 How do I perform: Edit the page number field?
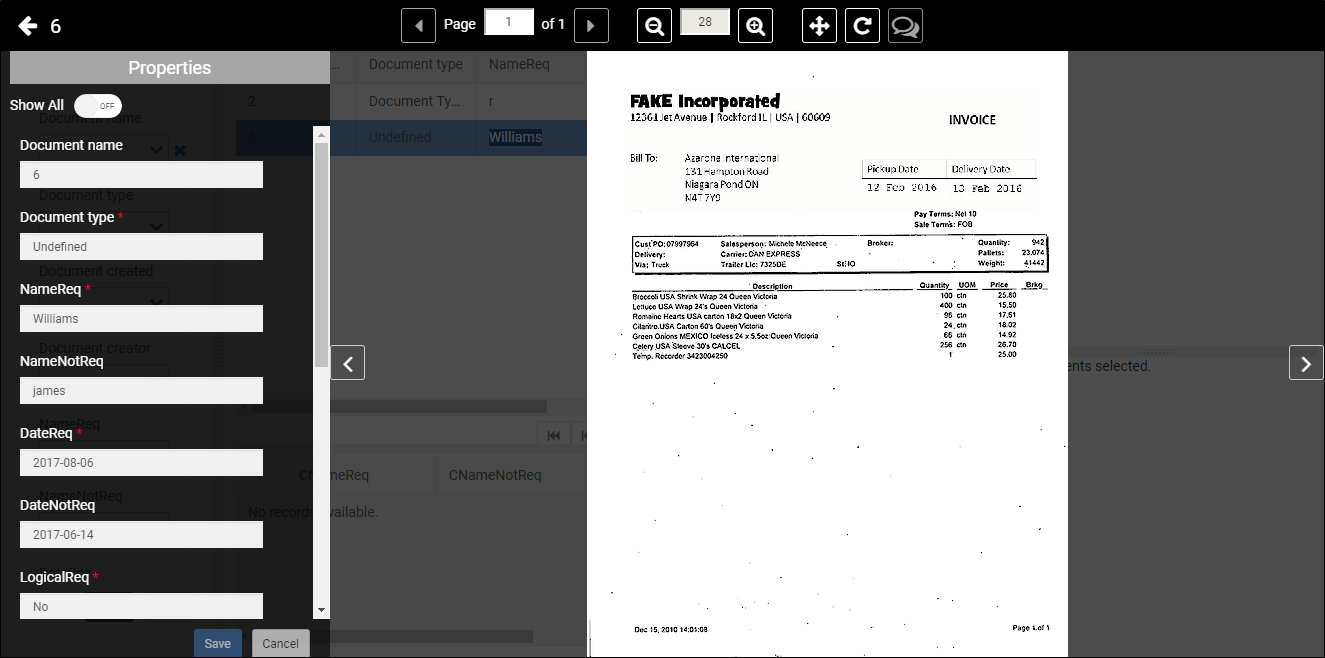[x=509, y=22]
